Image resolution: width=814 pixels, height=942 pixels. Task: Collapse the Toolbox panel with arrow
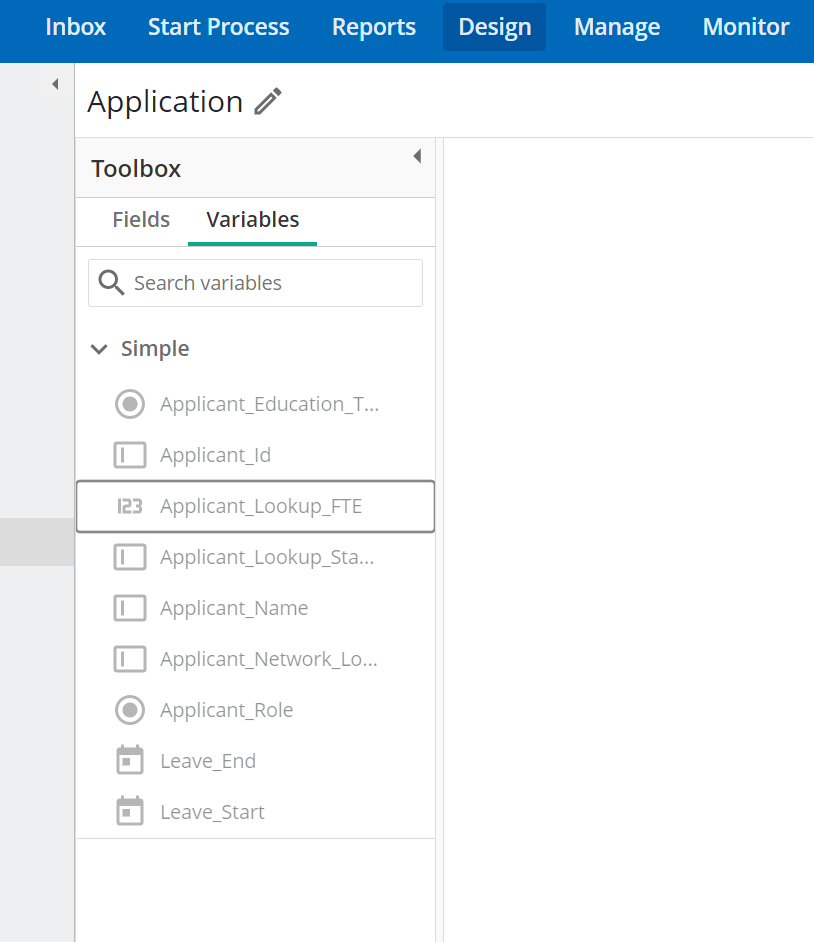417,156
